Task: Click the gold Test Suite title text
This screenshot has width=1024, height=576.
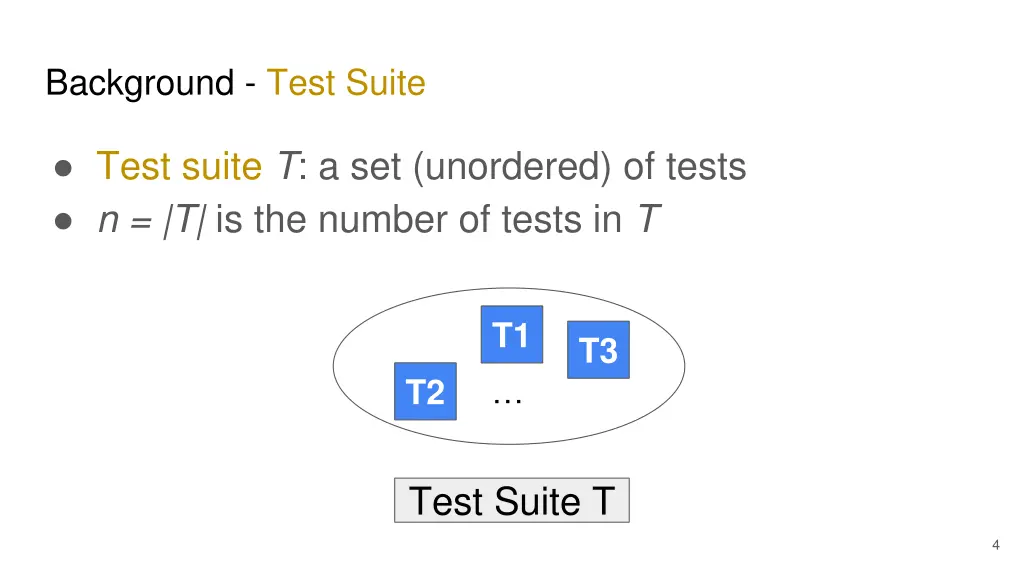Action: click(346, 83)
